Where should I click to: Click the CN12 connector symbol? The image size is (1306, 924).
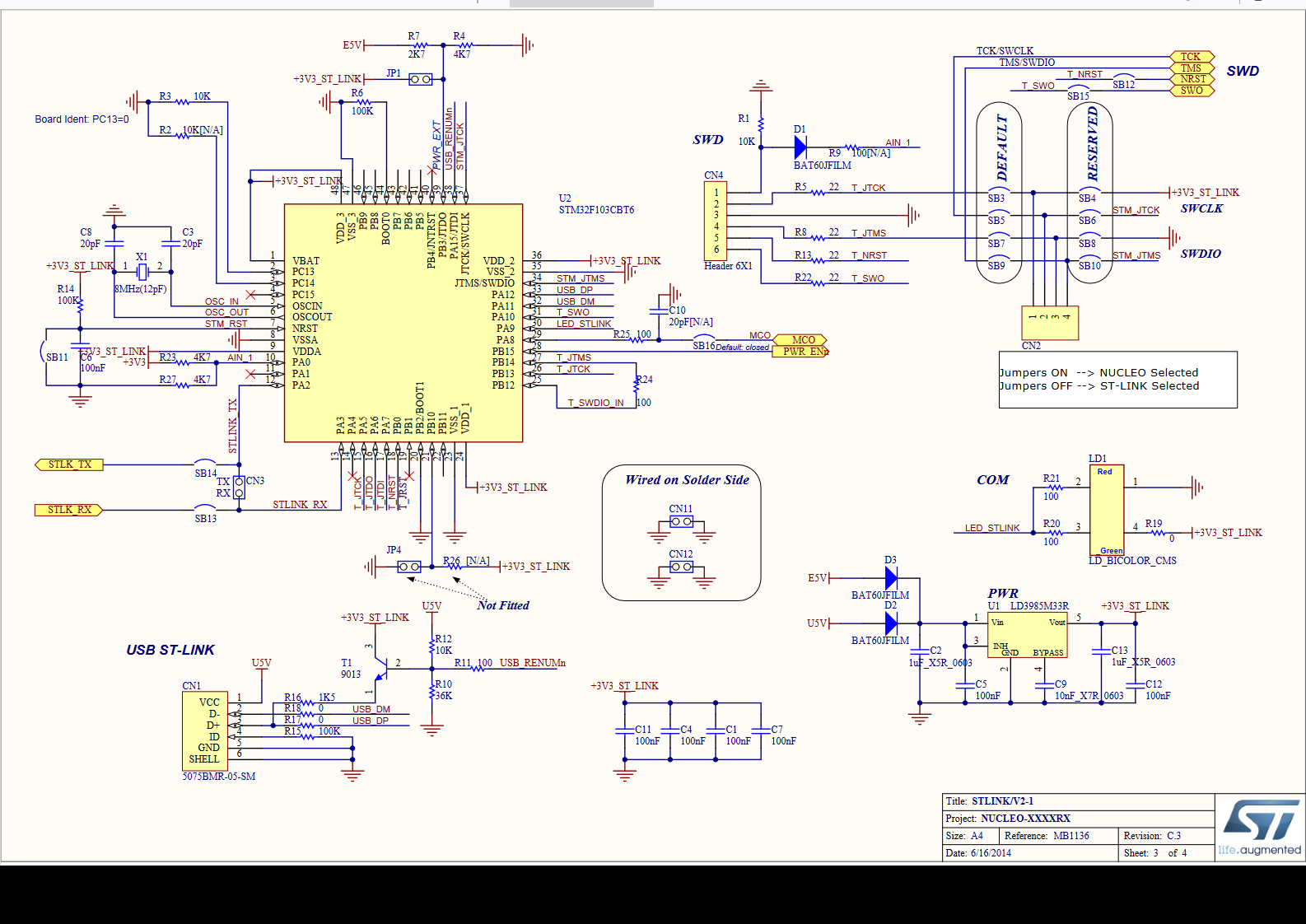(681, 567)
